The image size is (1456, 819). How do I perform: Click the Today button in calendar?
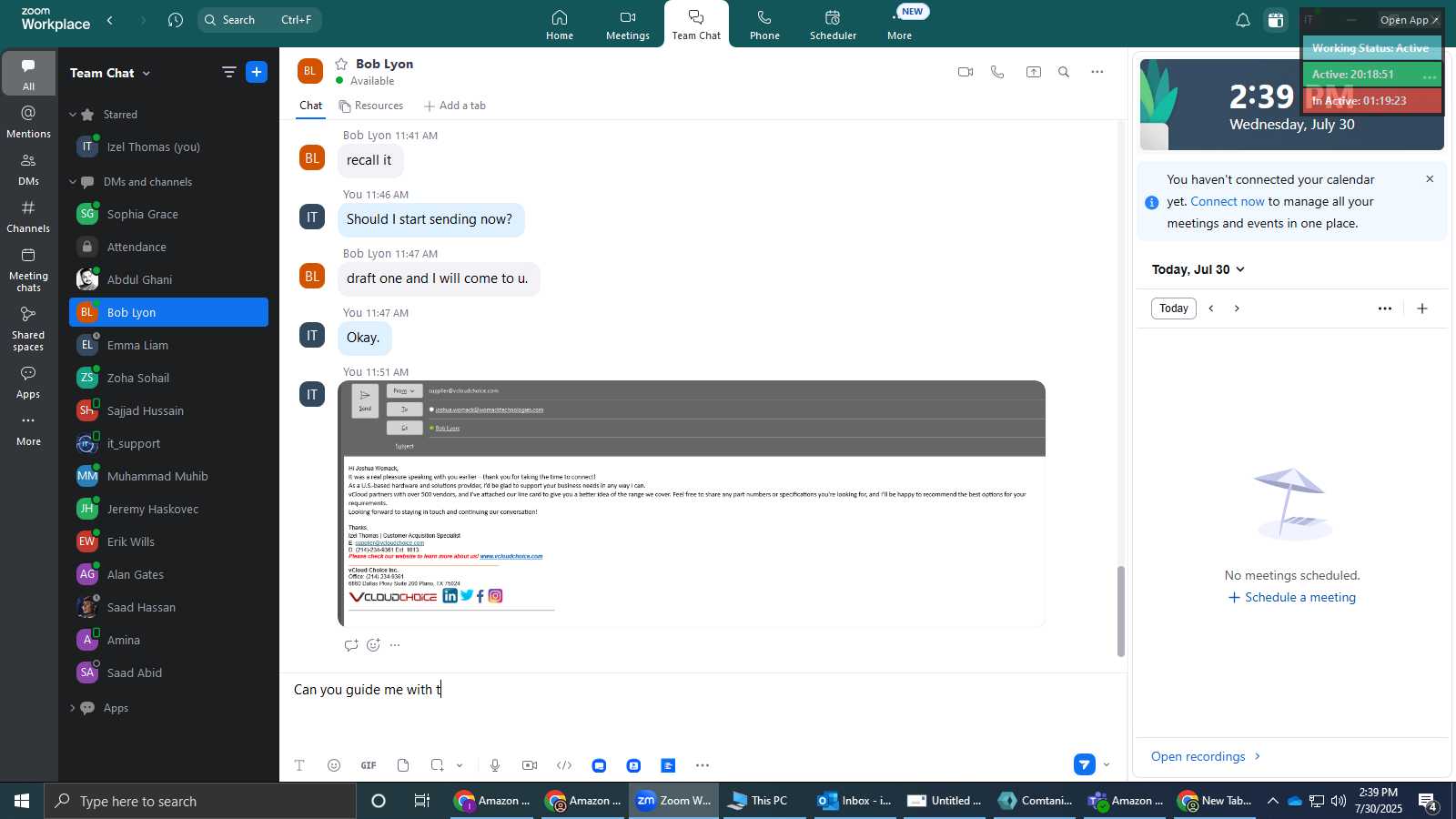pos(1174,308)
